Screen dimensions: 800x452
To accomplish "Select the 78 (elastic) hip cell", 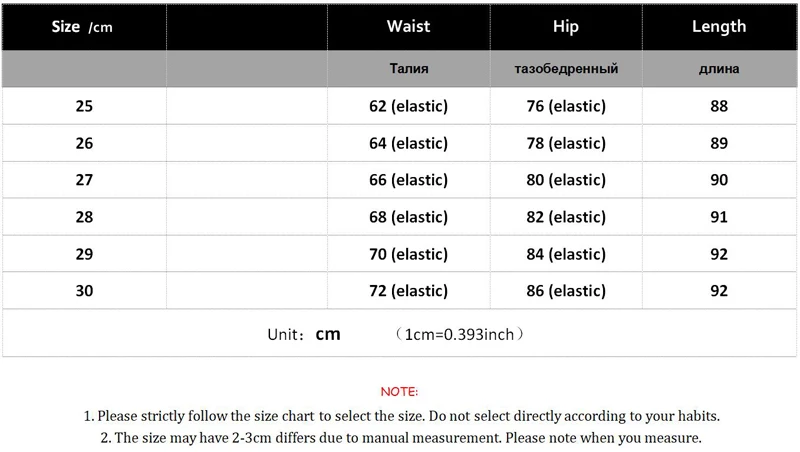I will (x=566, y=143).
